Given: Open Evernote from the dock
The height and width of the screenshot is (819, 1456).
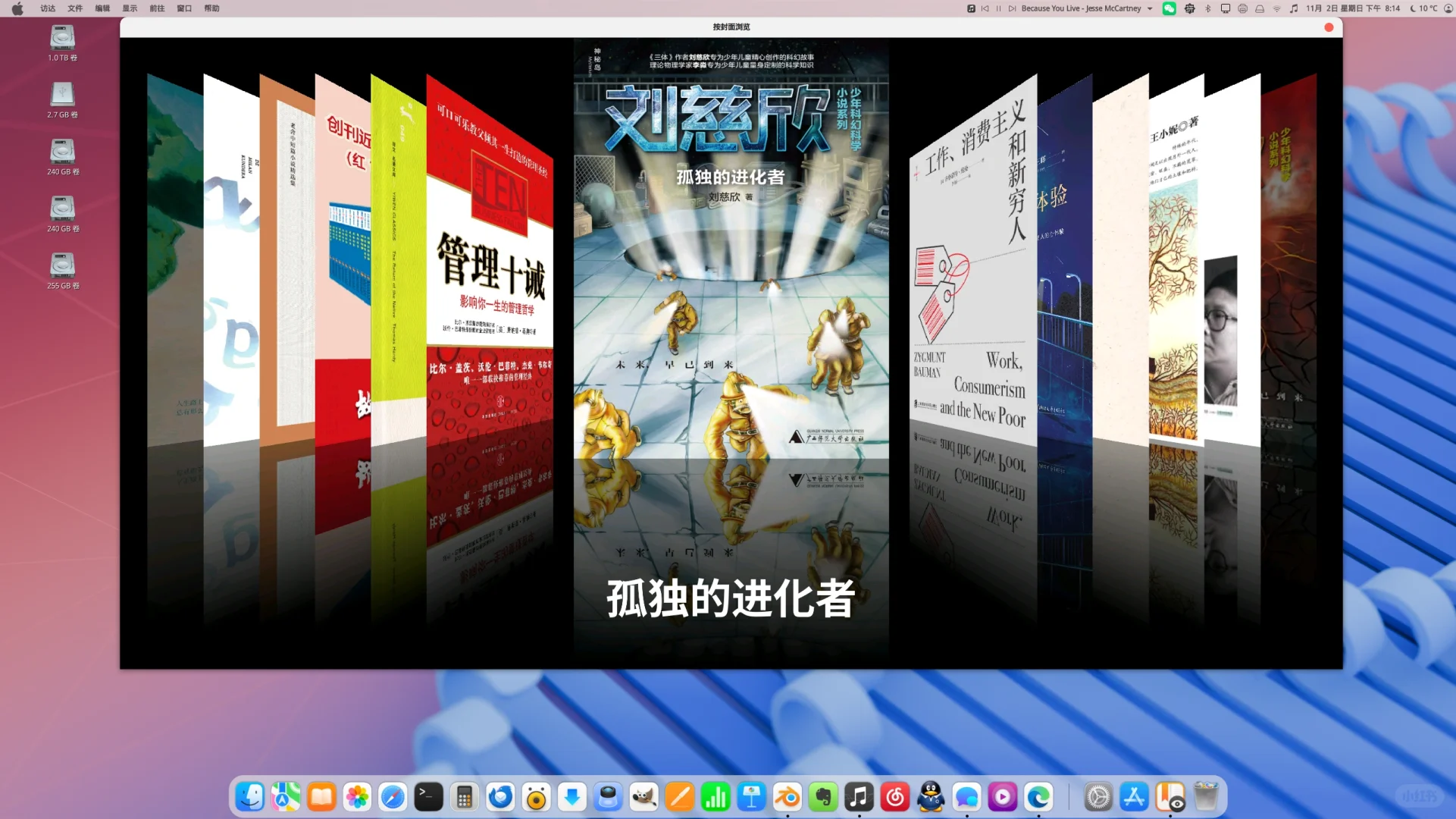Looking at the screenshot, I should (823, 797).
